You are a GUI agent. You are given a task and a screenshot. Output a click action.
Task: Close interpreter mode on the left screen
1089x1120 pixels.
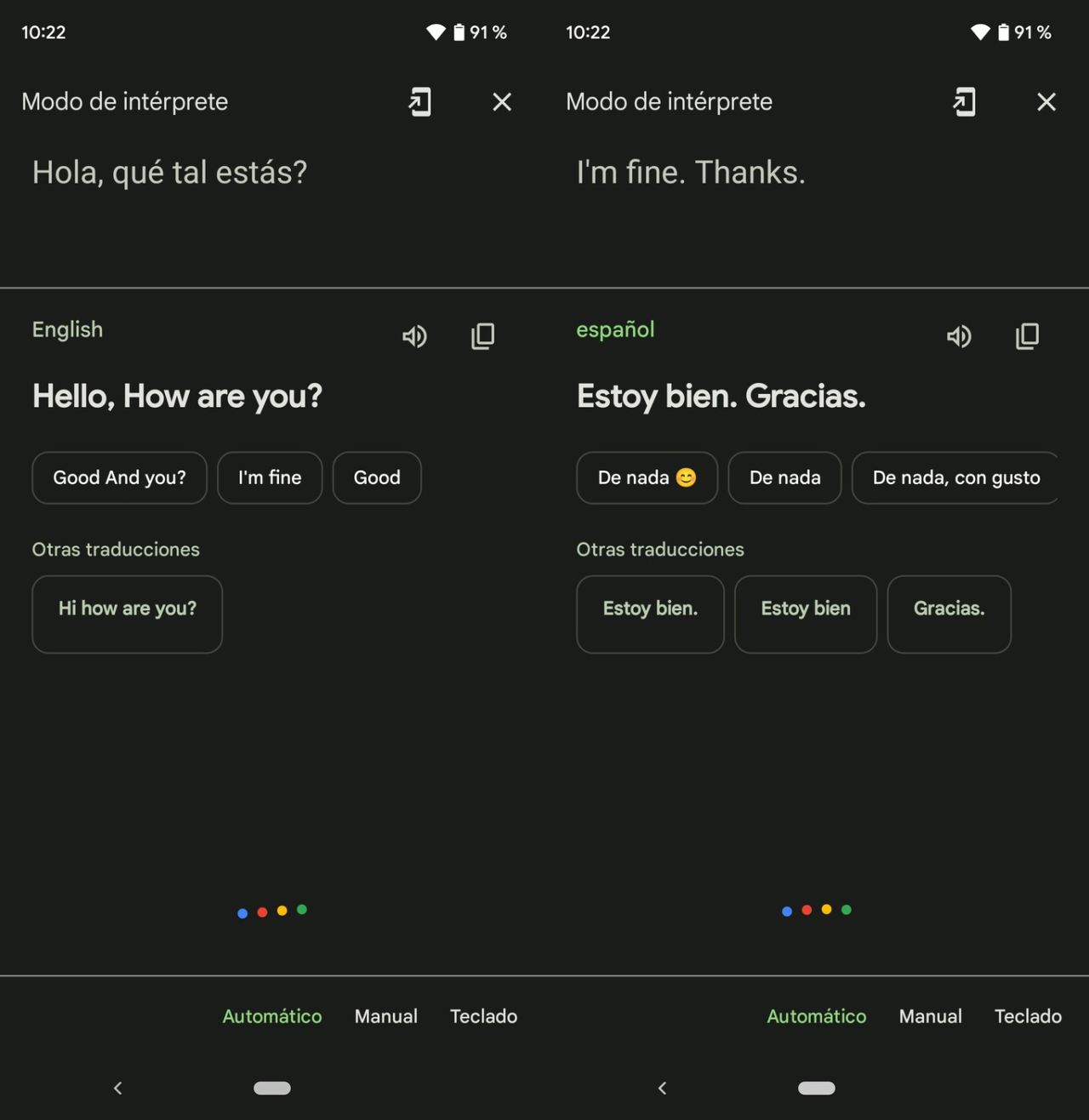click(x=502, y=102)
